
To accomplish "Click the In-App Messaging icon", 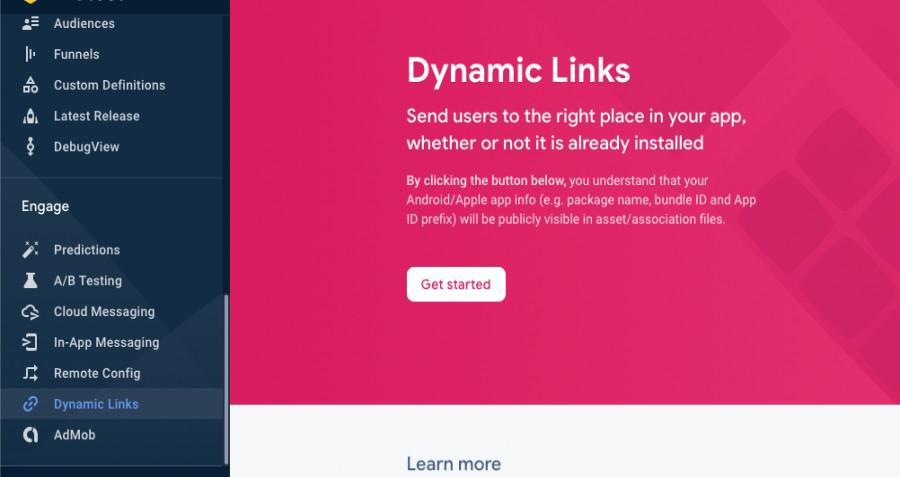I will click(x=30, y=342).
